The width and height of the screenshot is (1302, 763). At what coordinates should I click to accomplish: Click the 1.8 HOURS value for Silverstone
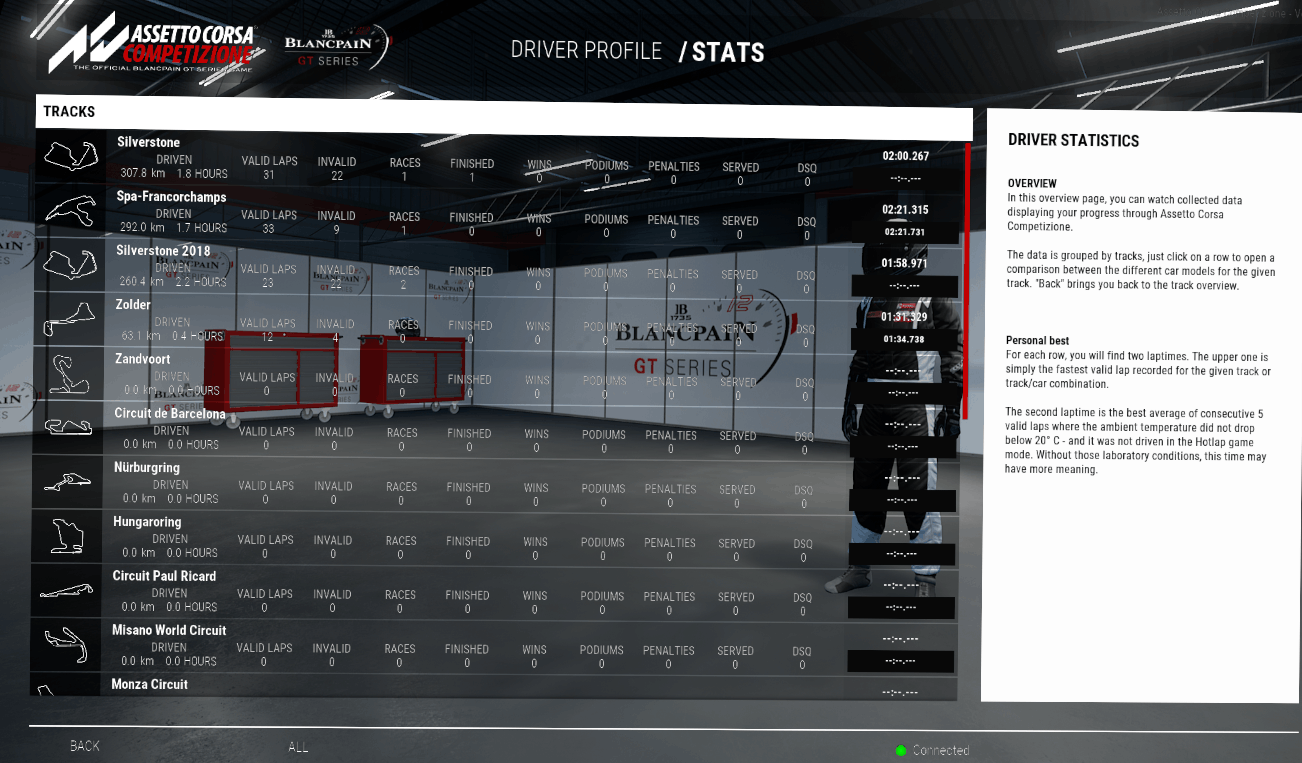click(x=202, y=174)
